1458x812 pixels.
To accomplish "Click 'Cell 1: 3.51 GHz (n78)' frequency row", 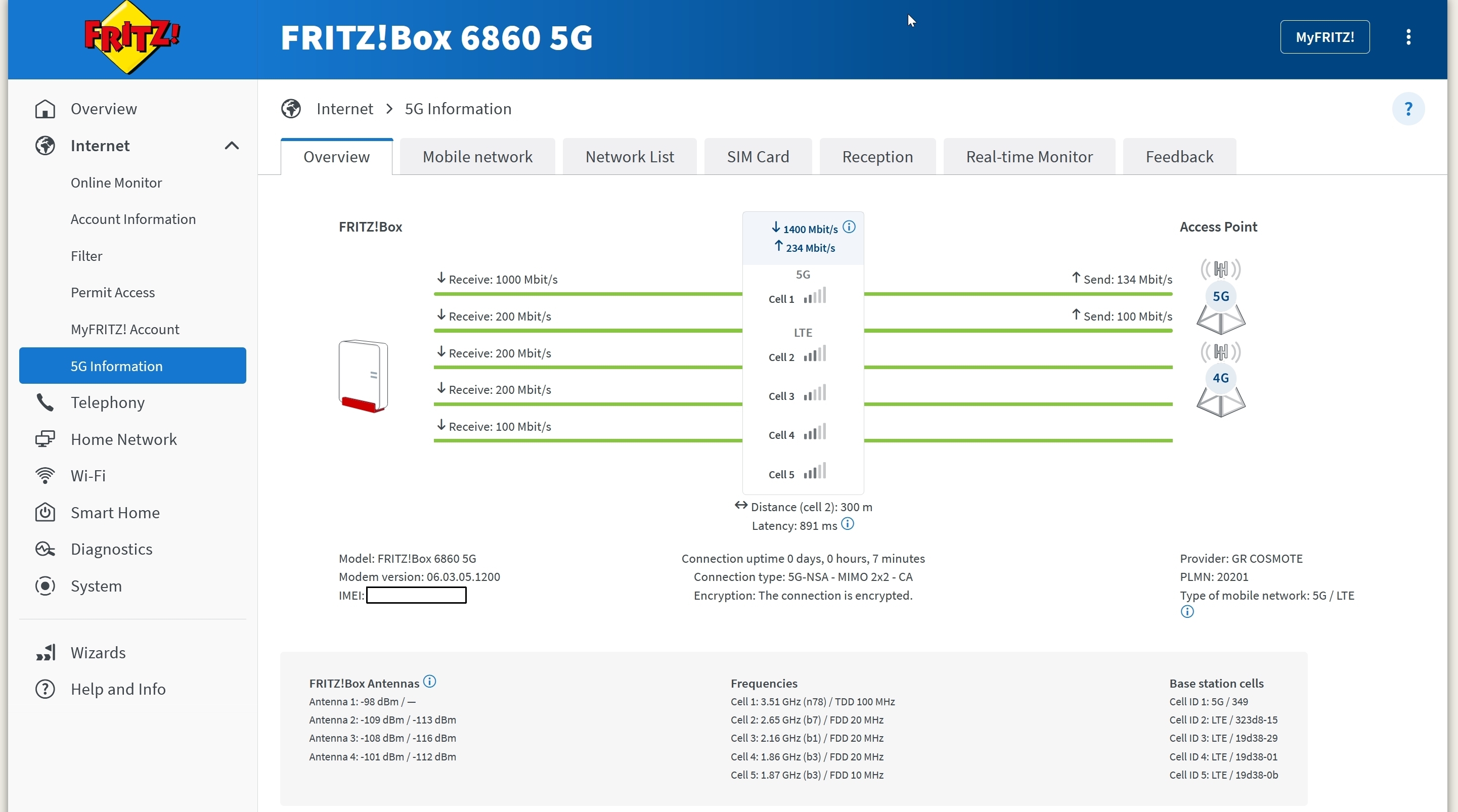I will 812,702.
